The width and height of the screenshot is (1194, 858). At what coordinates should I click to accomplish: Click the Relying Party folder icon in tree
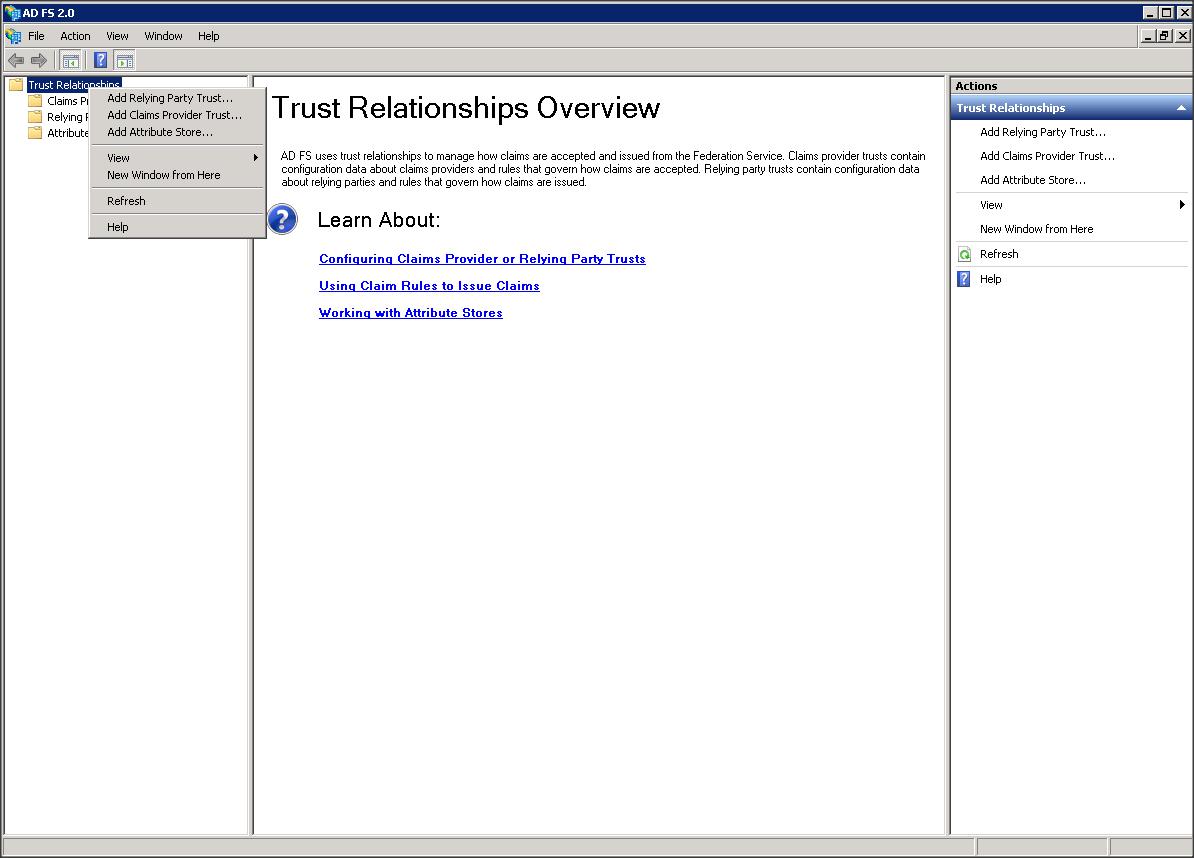[35, 116]
